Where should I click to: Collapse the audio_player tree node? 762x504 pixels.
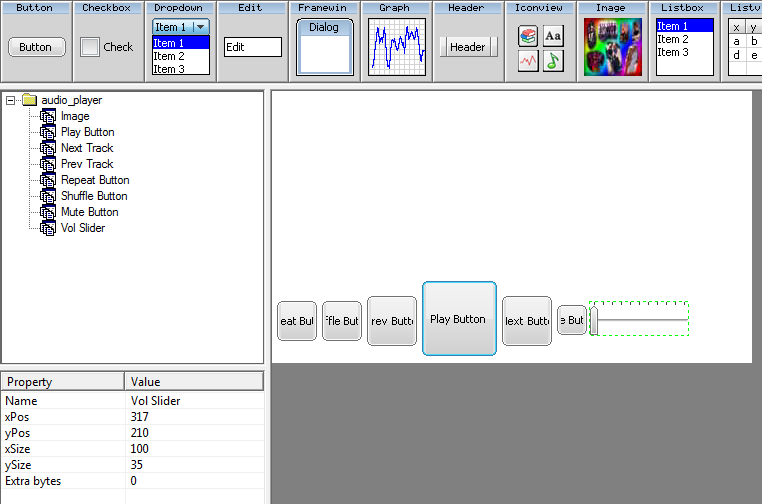(11, 100)
